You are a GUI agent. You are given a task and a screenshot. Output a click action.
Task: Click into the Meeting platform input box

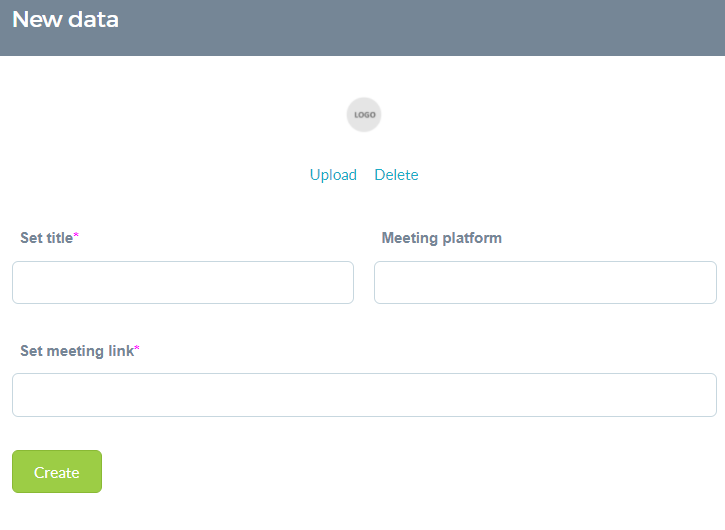(545, 283)
